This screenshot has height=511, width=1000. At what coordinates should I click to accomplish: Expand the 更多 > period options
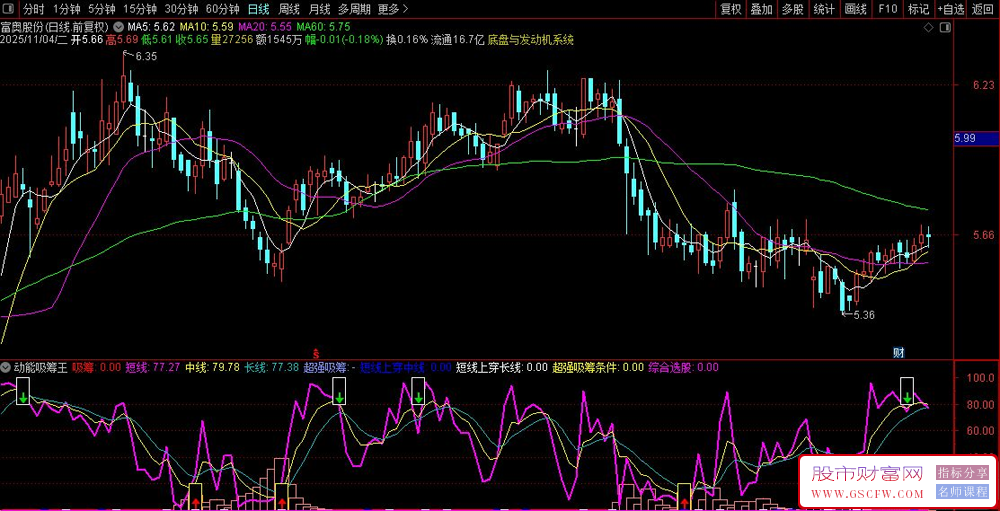(393, 9)
